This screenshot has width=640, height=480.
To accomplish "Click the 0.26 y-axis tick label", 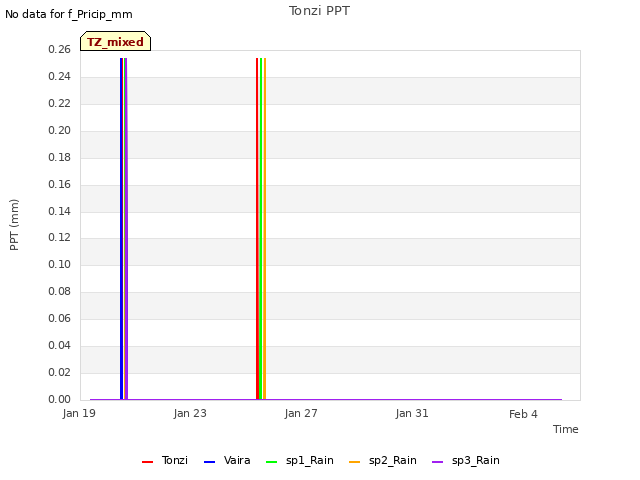I will click(x=60, y=49).
